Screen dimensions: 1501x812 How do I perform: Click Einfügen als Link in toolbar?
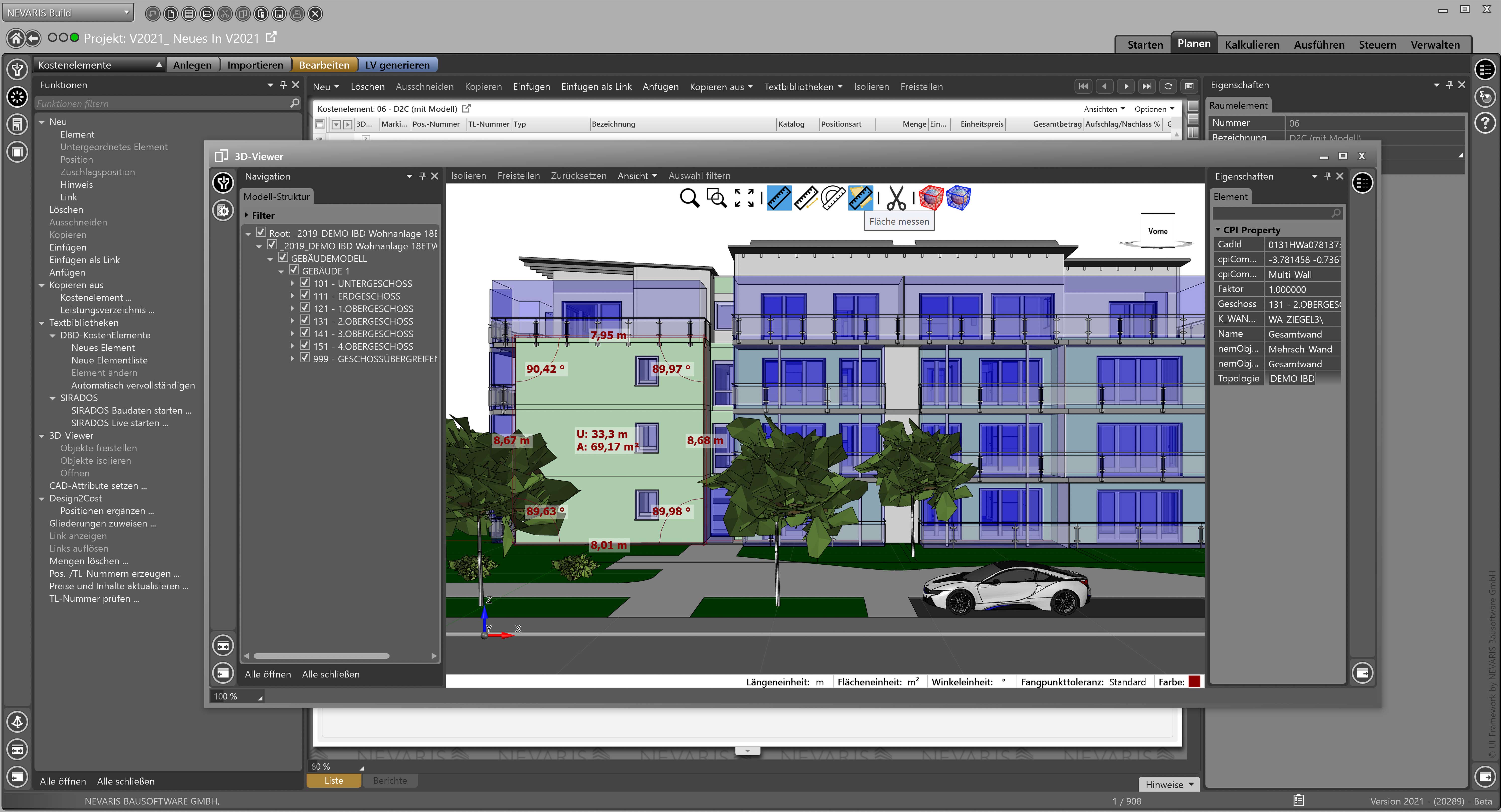[x=596, y=86]
